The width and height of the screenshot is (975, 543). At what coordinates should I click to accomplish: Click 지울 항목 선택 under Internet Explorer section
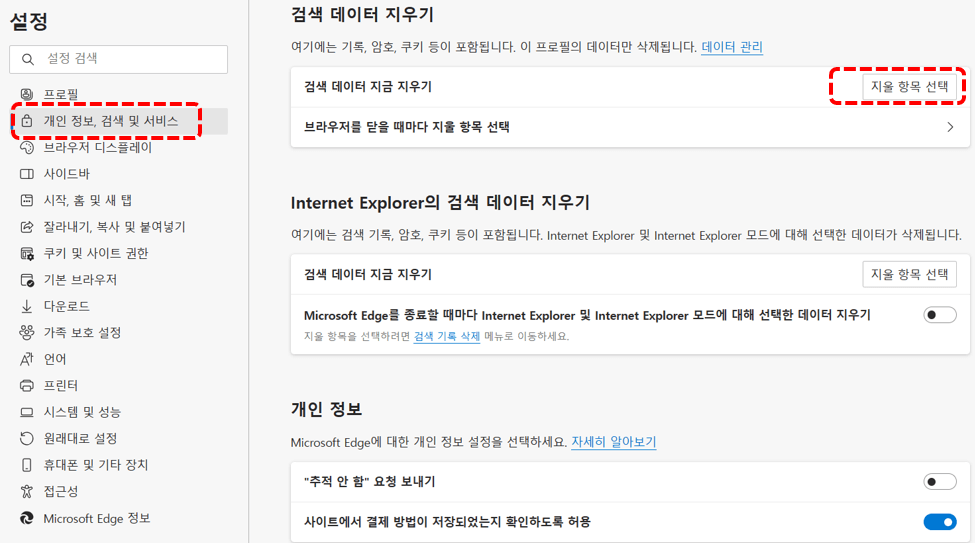pos(909,274)
